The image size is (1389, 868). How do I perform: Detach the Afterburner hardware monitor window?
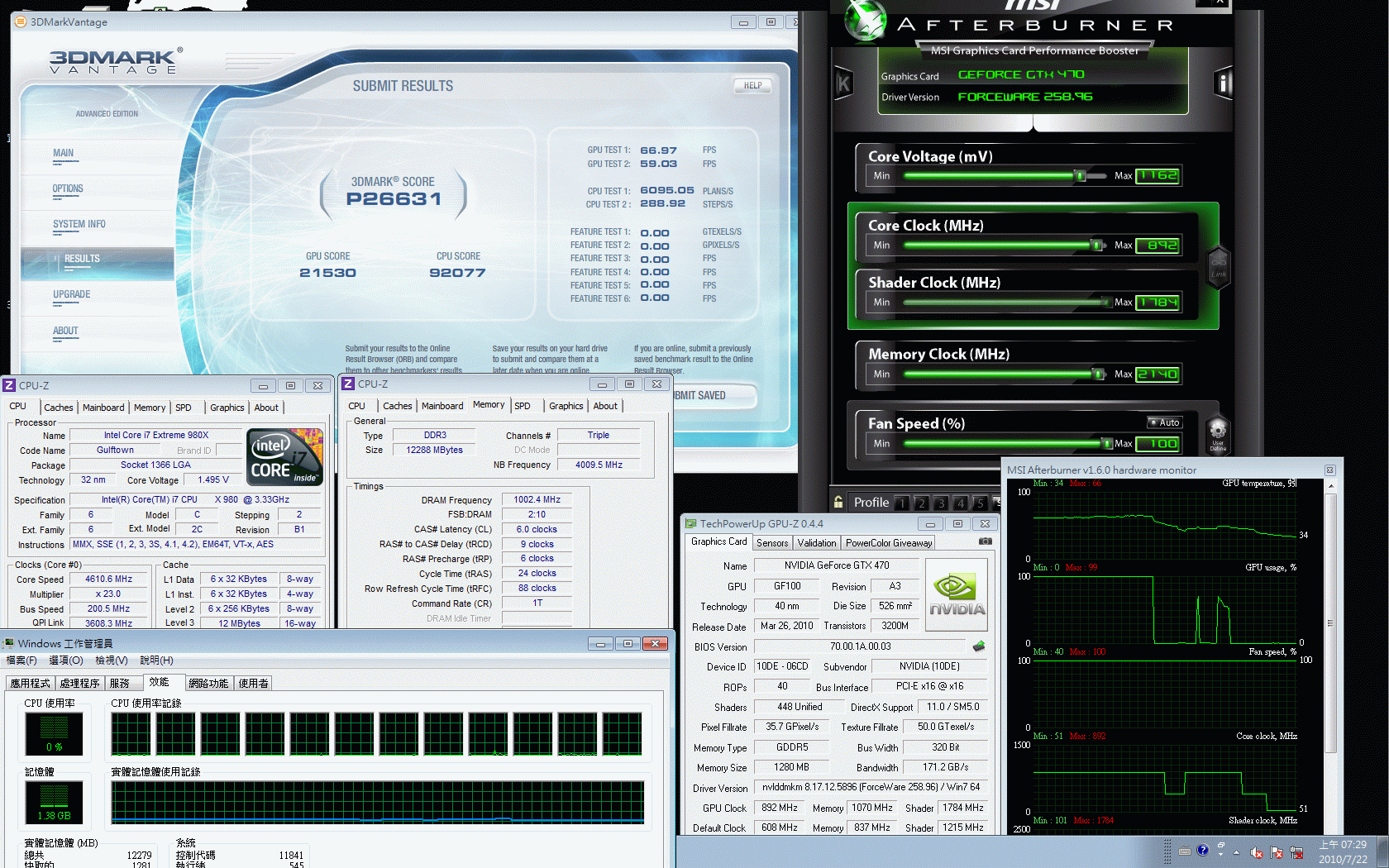point(1330,470)
